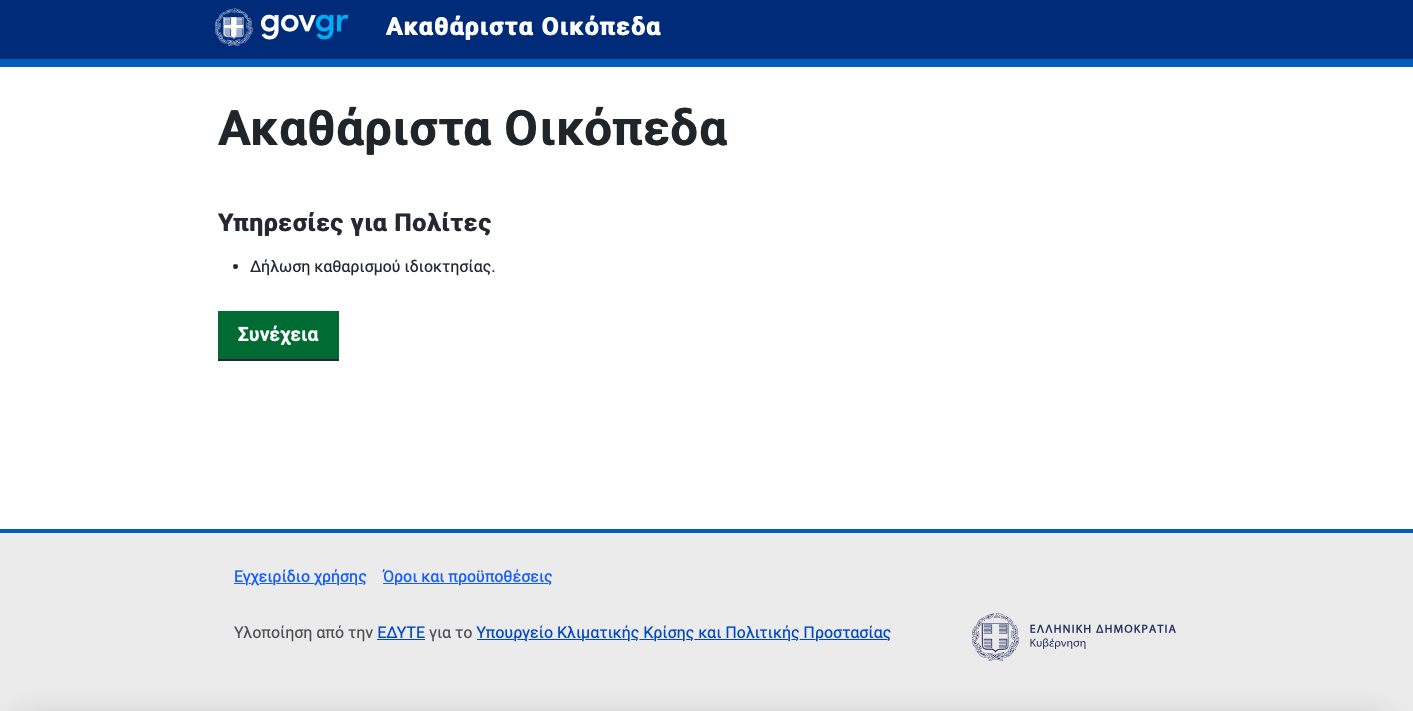Click the Υλοποίηση από την footer text
The height and width of the screenshot is (711, 1413).
[x=303, y=633]
